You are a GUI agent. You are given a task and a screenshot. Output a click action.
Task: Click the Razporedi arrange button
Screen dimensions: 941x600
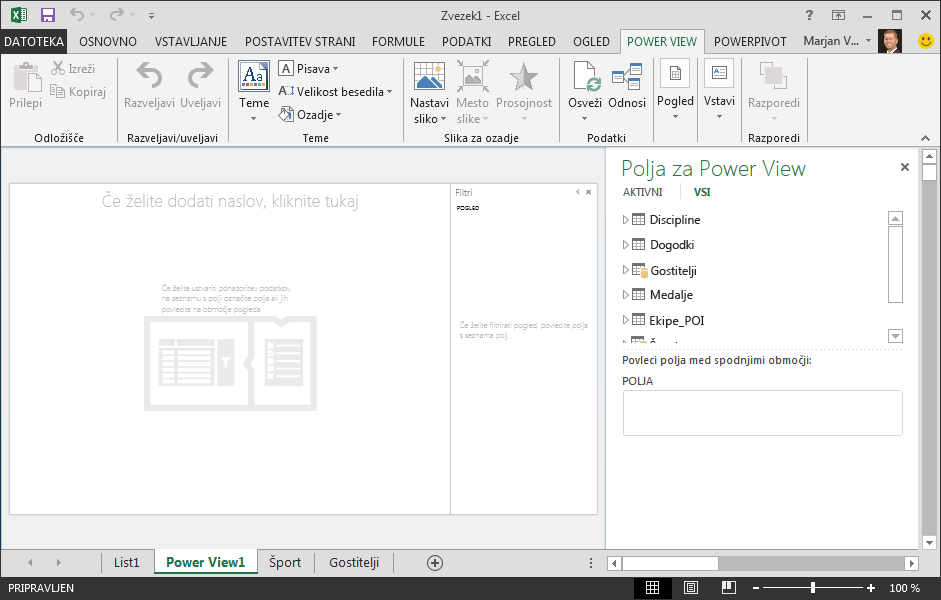[774, 91]
